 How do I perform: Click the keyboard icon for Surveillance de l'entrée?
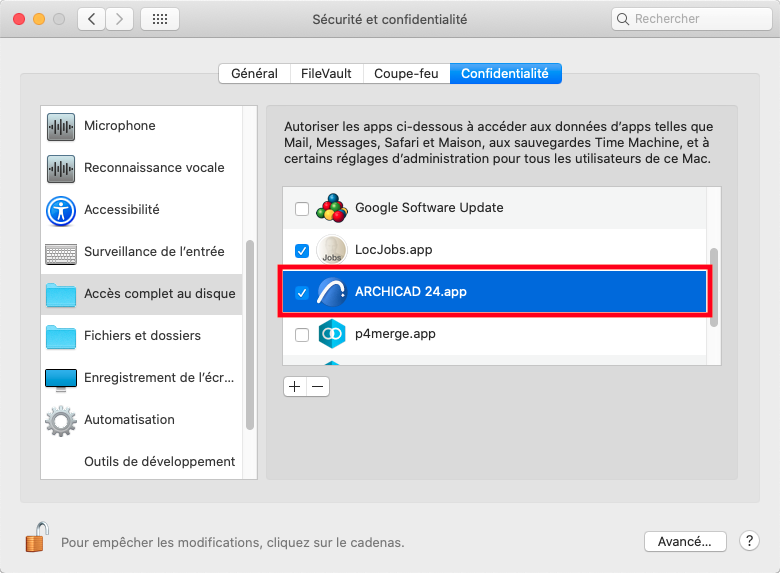point(61,254)
